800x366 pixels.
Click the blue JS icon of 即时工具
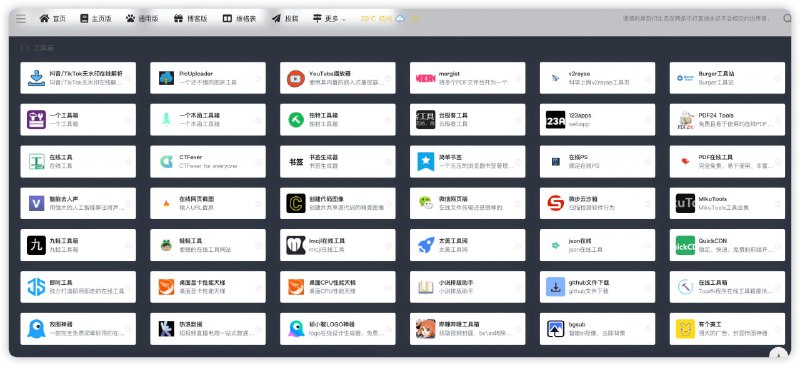pos(36,287)
